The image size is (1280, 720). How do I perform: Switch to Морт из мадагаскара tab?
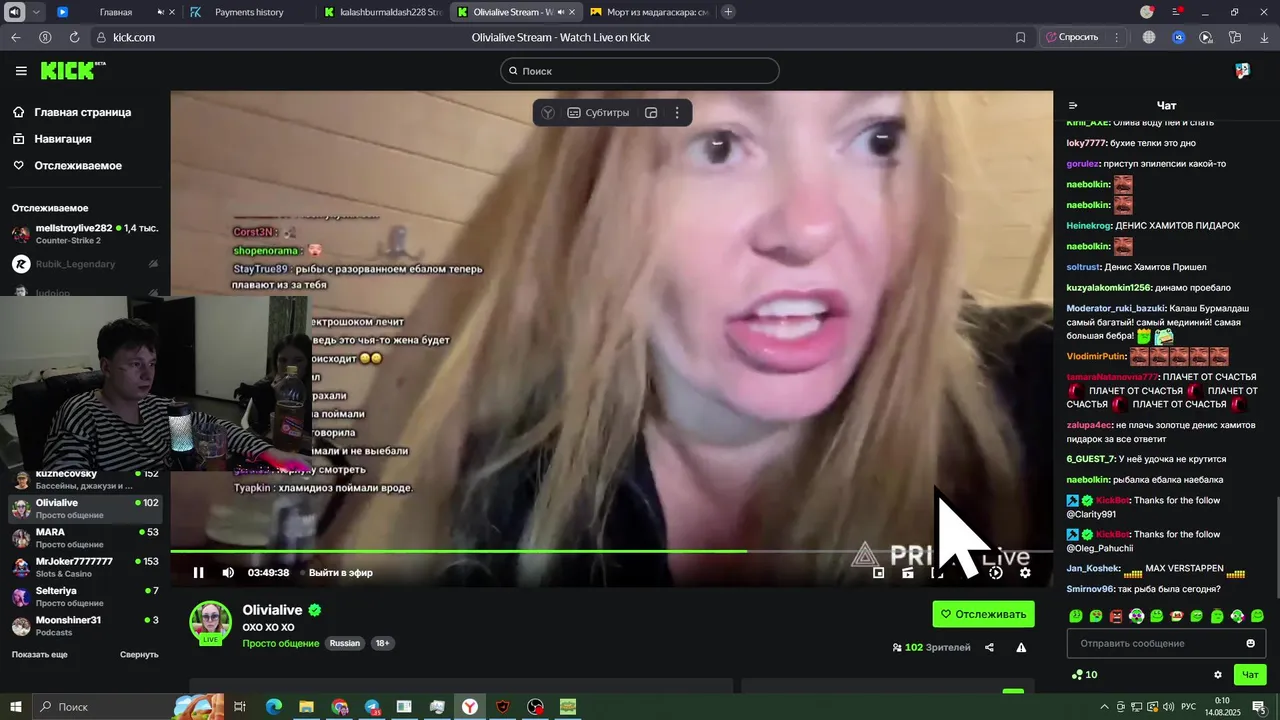pos(649,12)
